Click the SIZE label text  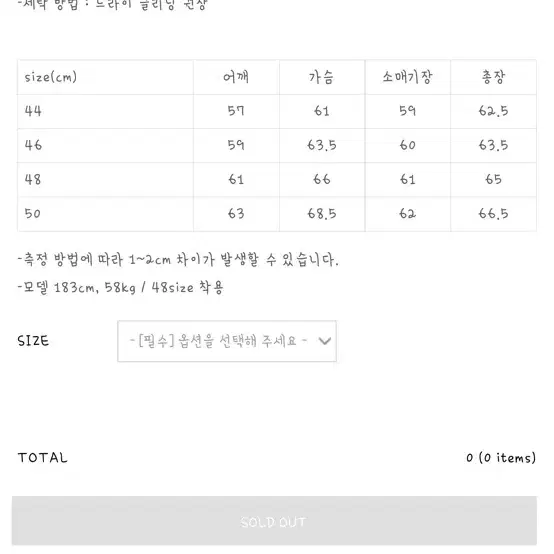point(33,341)
